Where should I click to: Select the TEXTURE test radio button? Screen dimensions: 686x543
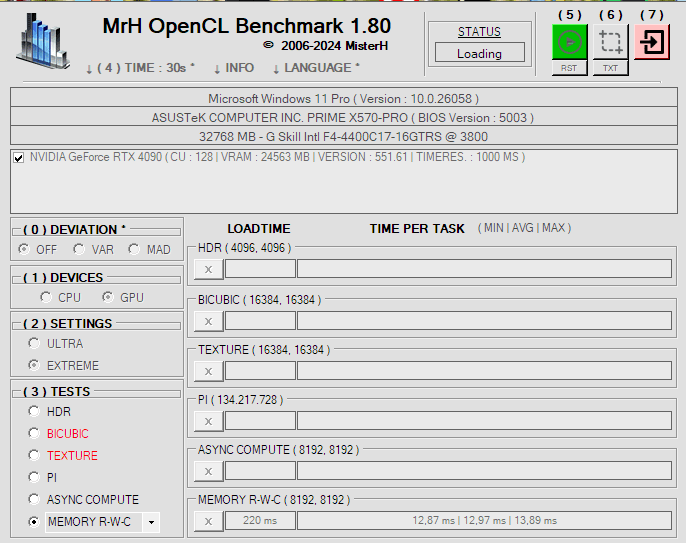click(34, 455)
